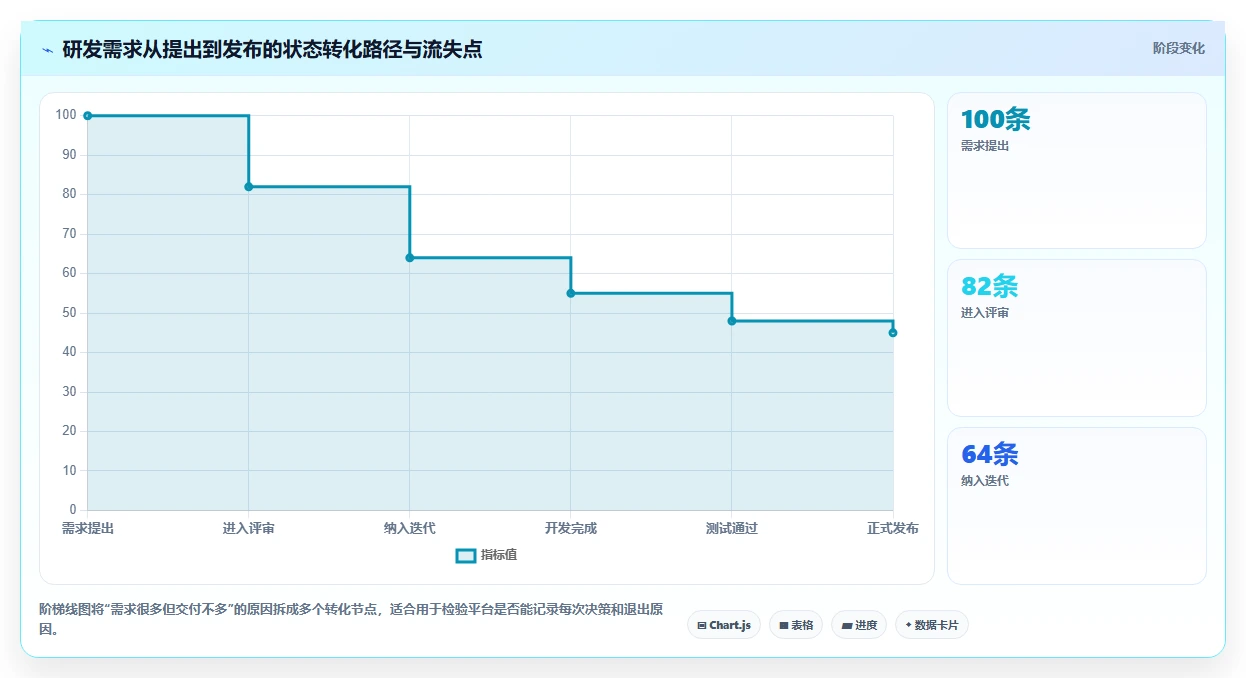The height and width of the screenshot is (678, 1246).
Task: Click the 64条 value in third card
Action: pos(989,455)
